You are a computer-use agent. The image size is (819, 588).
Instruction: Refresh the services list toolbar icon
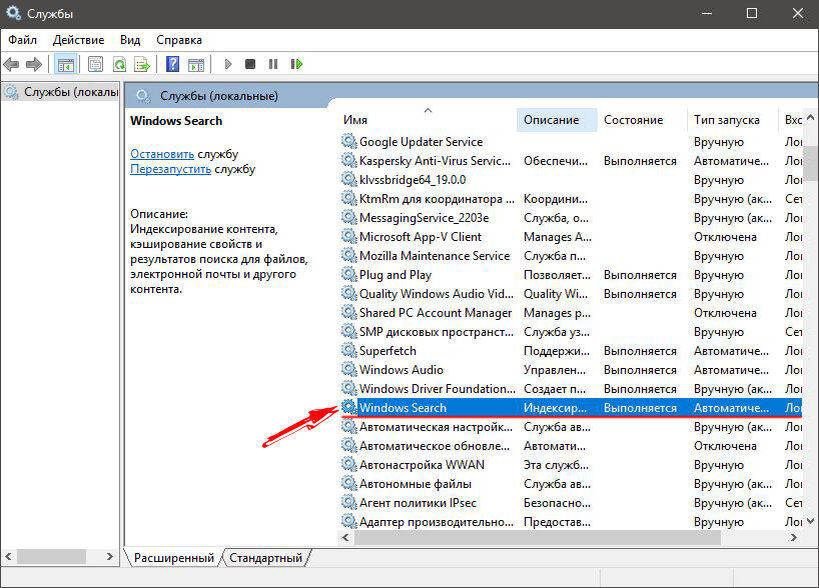pyautogui.click(x=119, y=65)
